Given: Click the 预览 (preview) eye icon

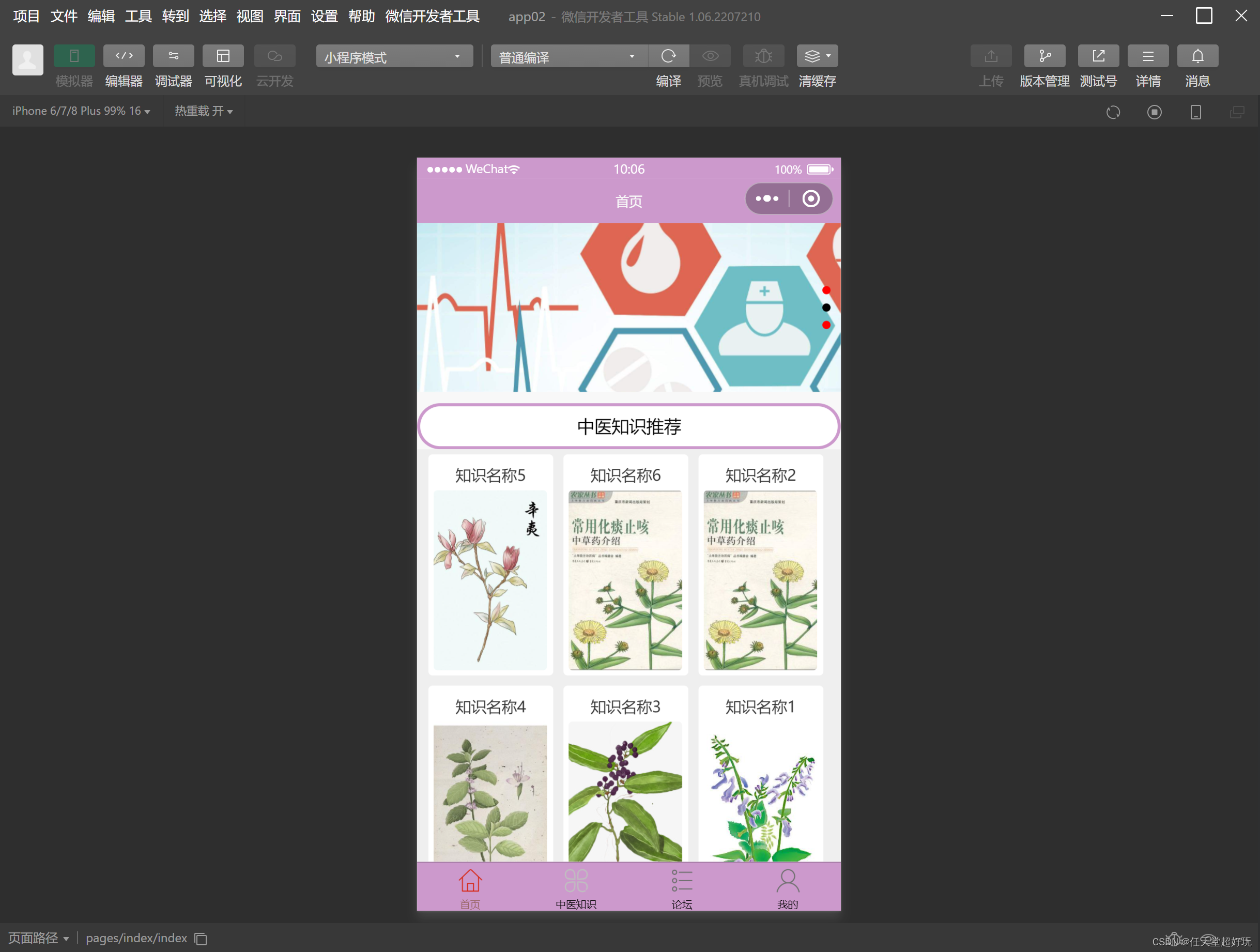Looking at the screenshot, I should 710,56.
